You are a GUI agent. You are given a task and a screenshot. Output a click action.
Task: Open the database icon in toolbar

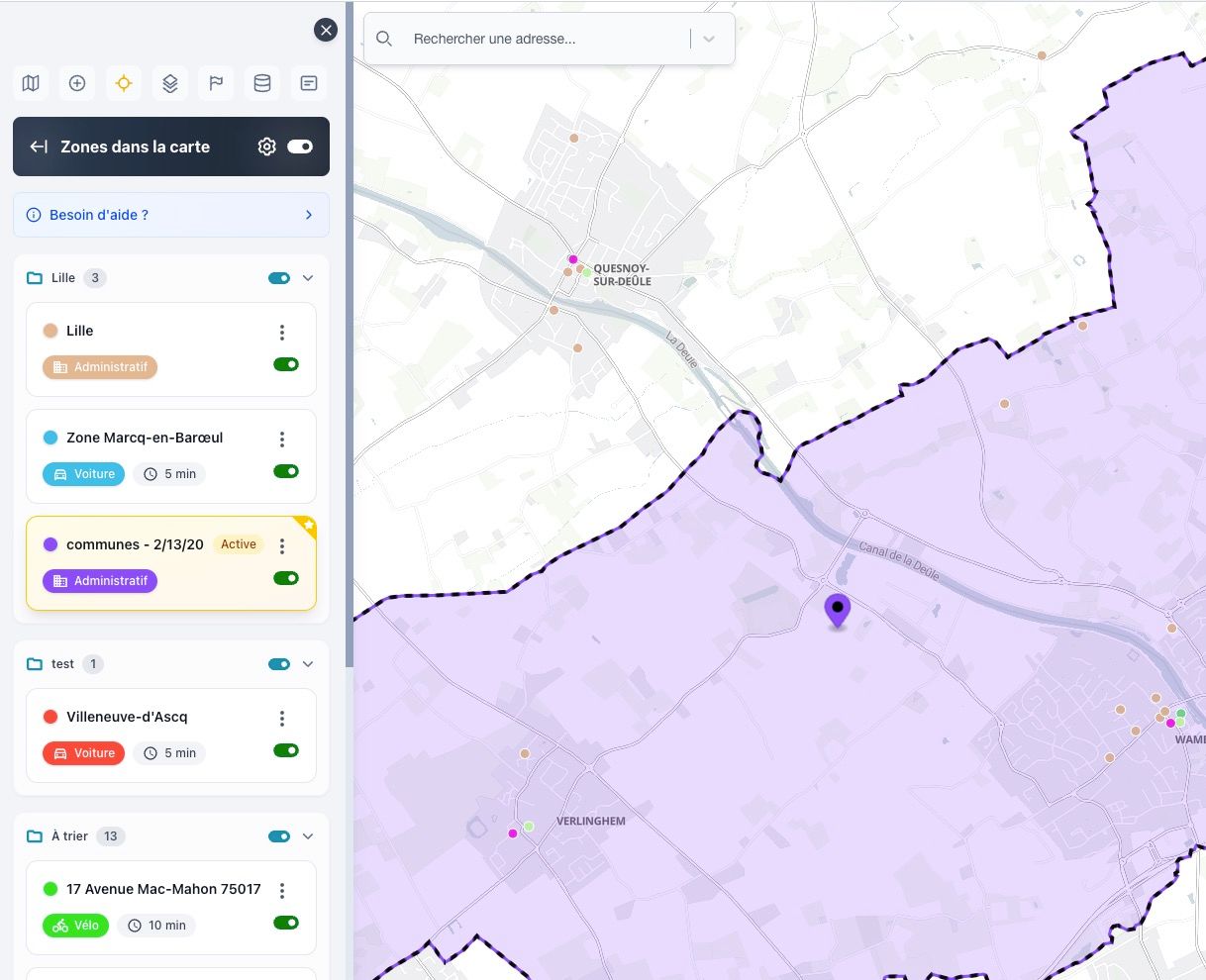[262, 83]
